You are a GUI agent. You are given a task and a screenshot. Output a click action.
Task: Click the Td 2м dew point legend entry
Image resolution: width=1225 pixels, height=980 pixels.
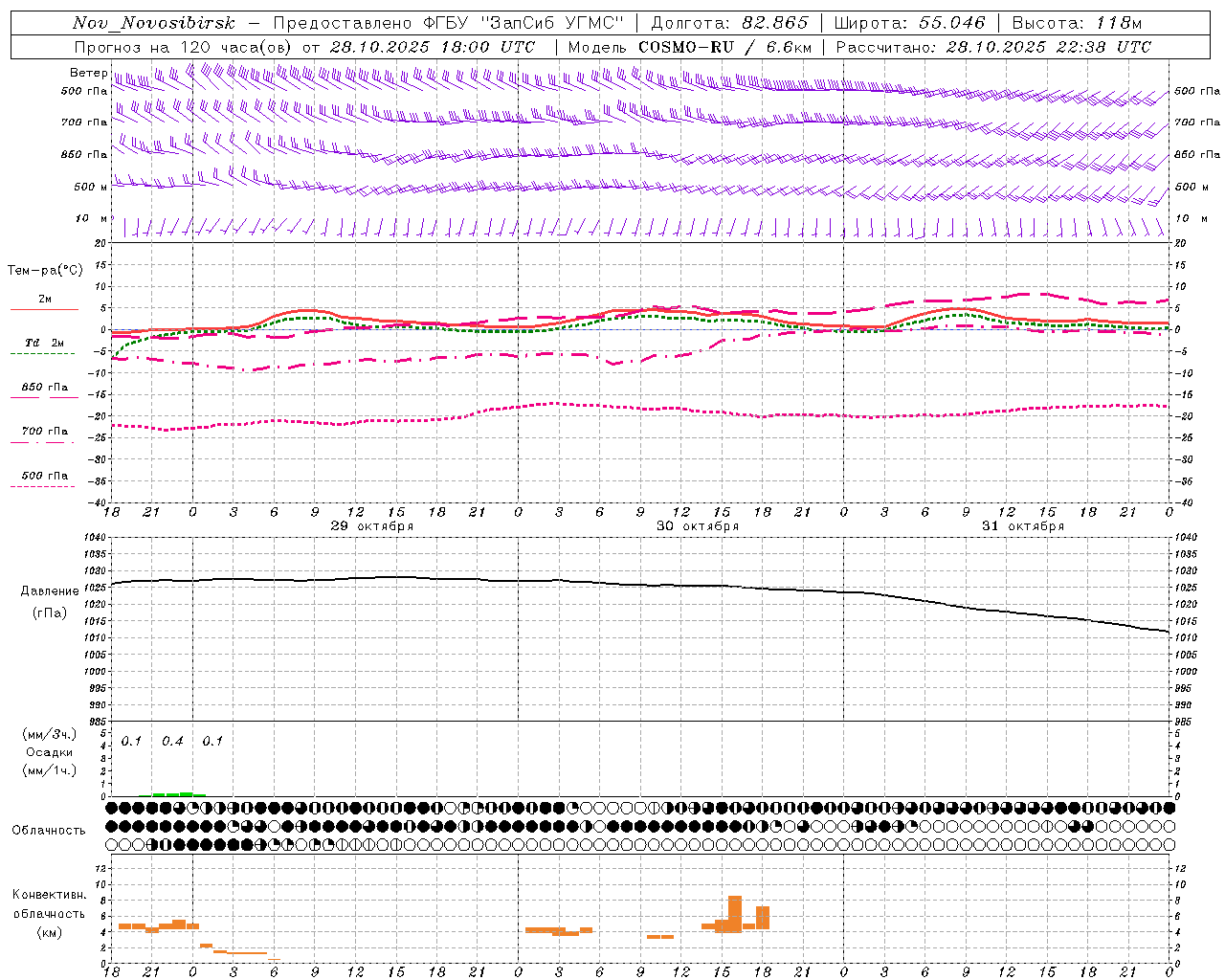pos(44,343)
